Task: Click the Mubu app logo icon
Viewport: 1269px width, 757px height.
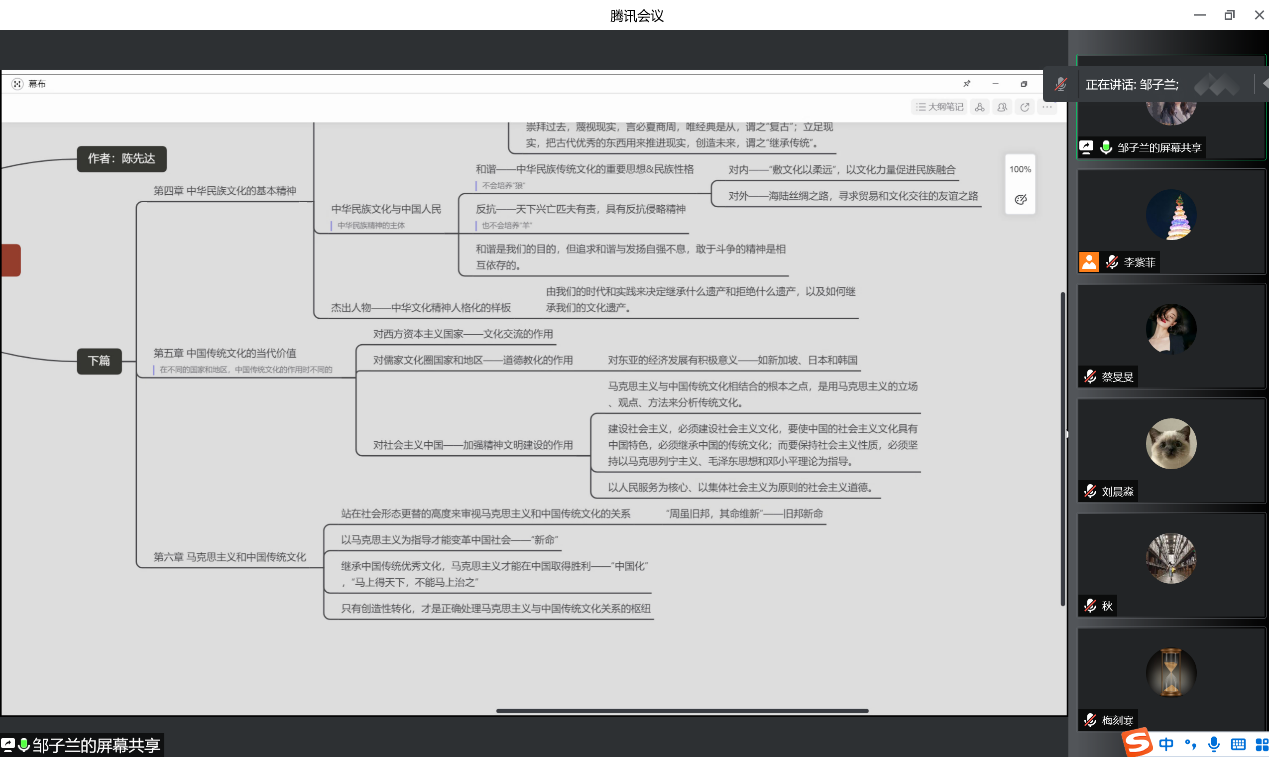Action: 17,84
